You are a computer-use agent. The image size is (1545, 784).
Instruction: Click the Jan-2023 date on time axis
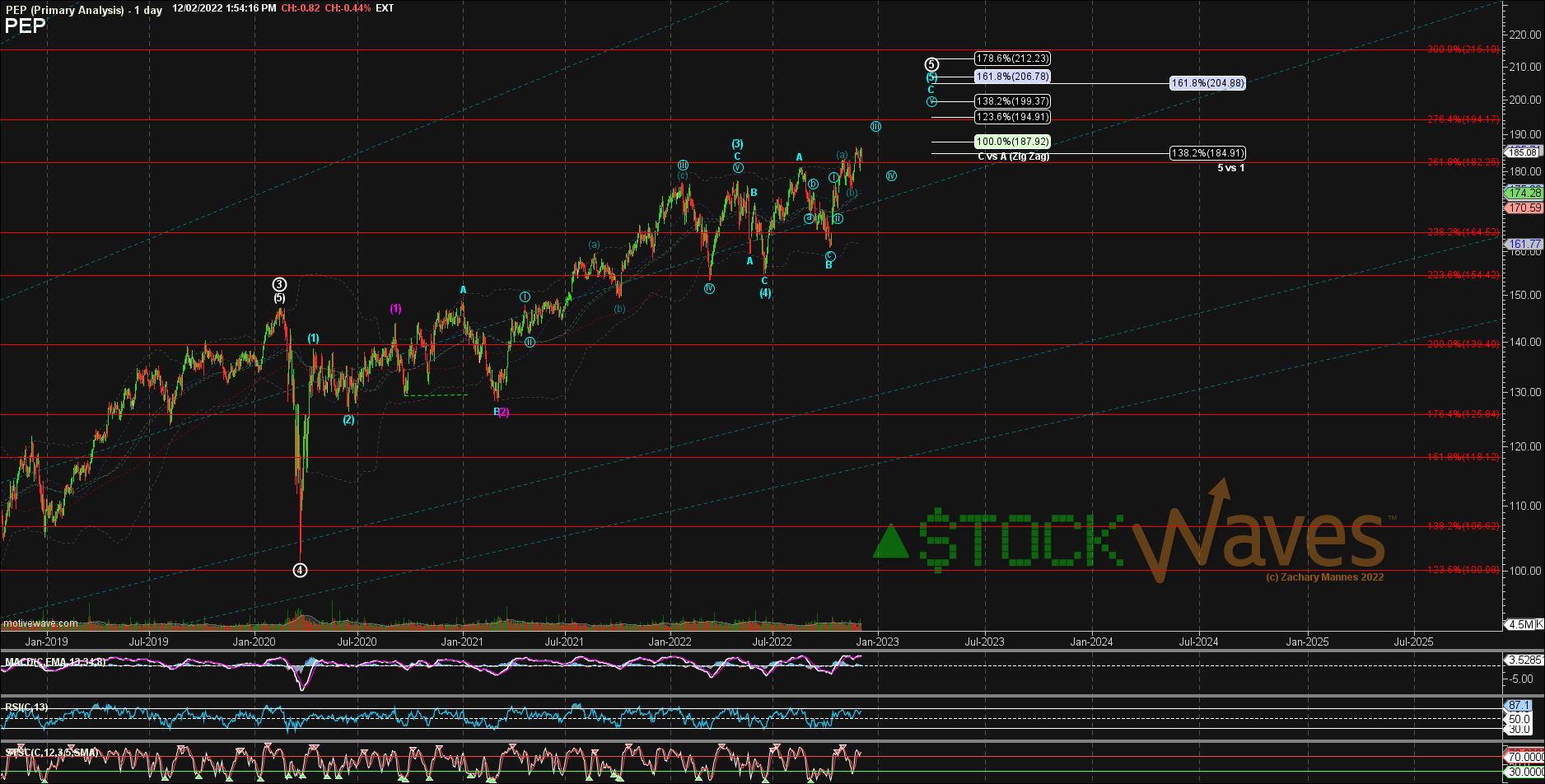point(877,642)
